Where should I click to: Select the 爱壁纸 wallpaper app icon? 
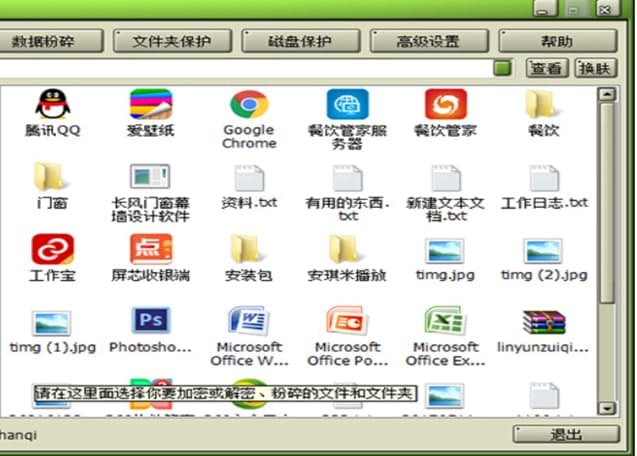[151, 104]
